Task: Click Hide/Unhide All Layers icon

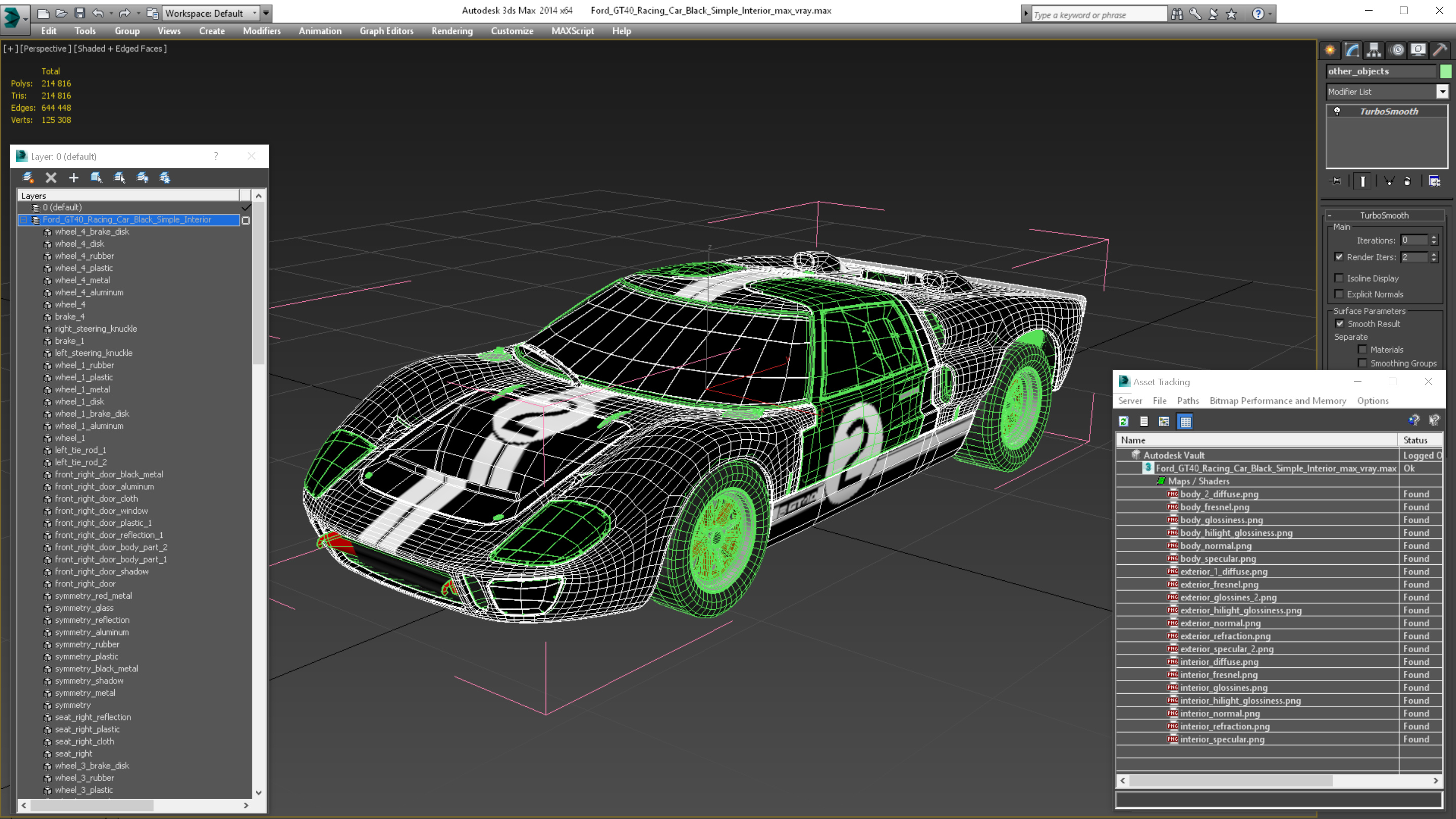Action: click(143, 177)
